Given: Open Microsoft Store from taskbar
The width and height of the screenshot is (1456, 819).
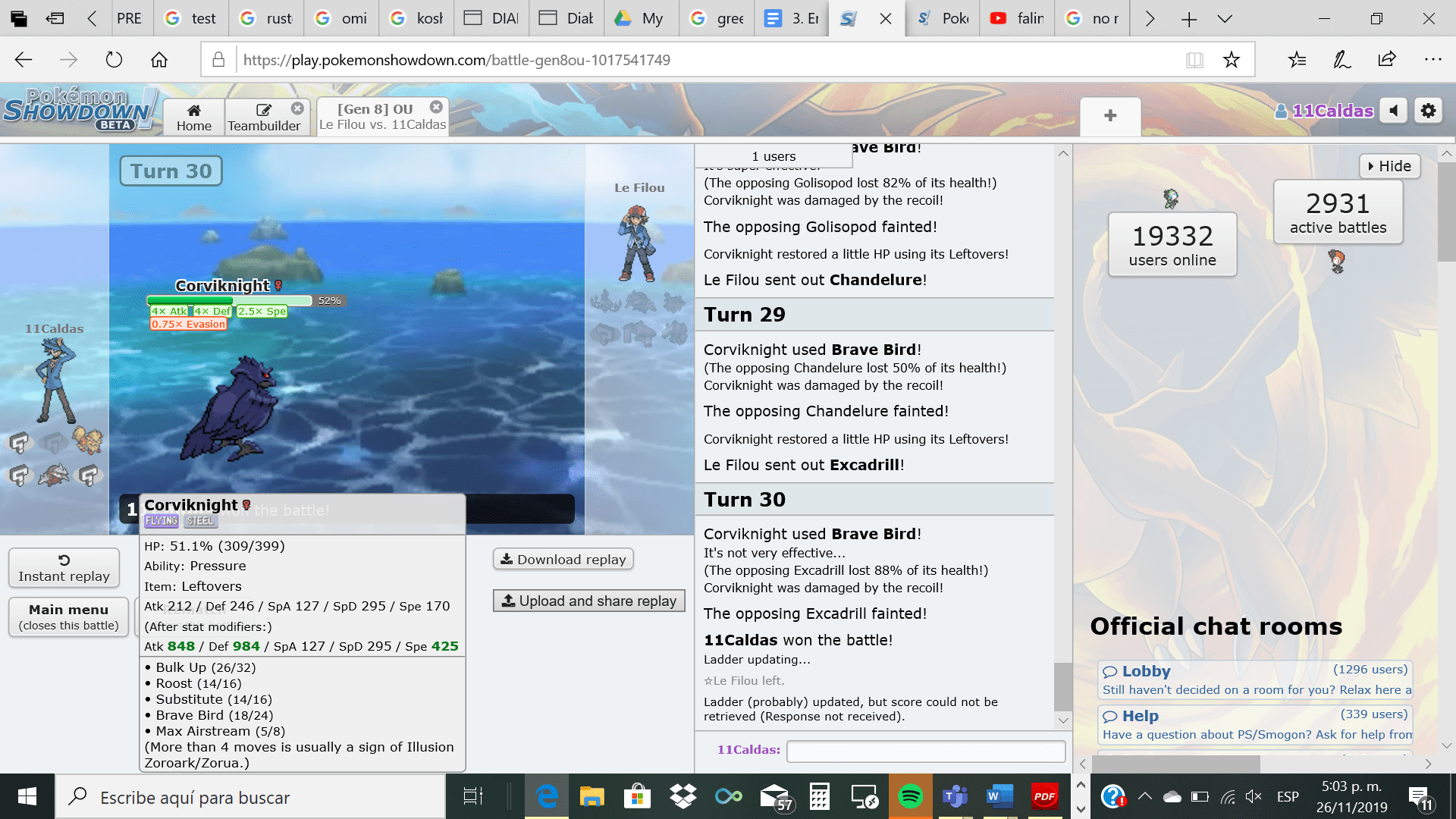Looking at the screenshot, I should point(637,796).
